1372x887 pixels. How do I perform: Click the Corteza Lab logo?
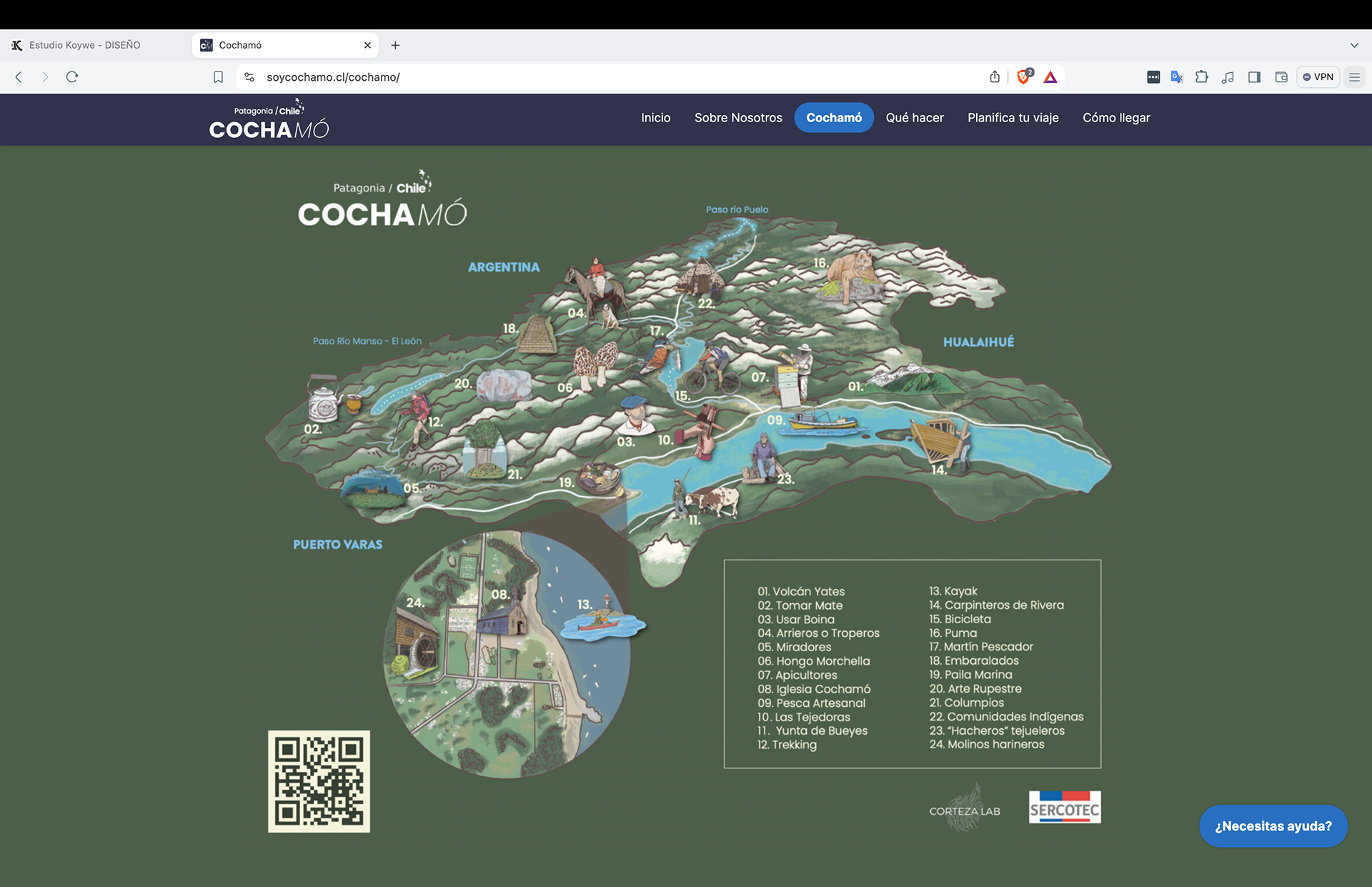pyautogui.click(x=965, y=808)
